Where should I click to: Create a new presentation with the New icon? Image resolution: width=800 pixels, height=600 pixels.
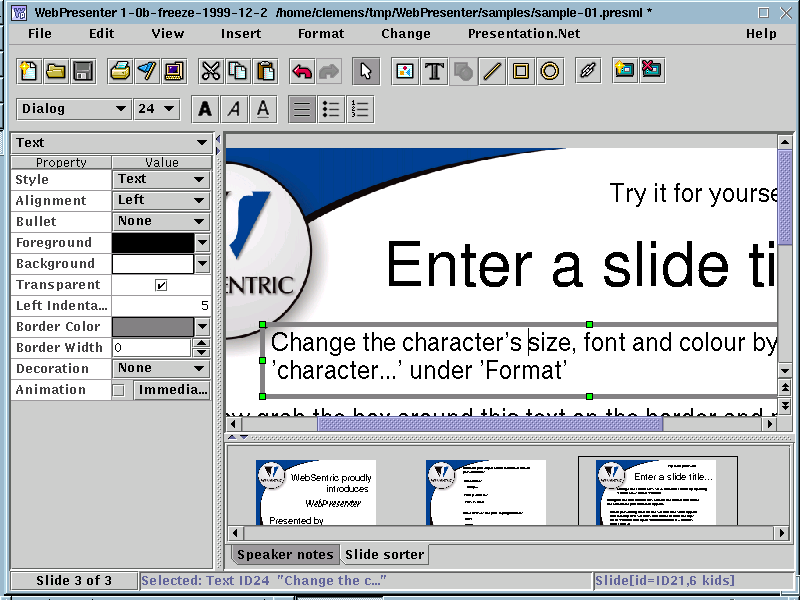(28, 71)
